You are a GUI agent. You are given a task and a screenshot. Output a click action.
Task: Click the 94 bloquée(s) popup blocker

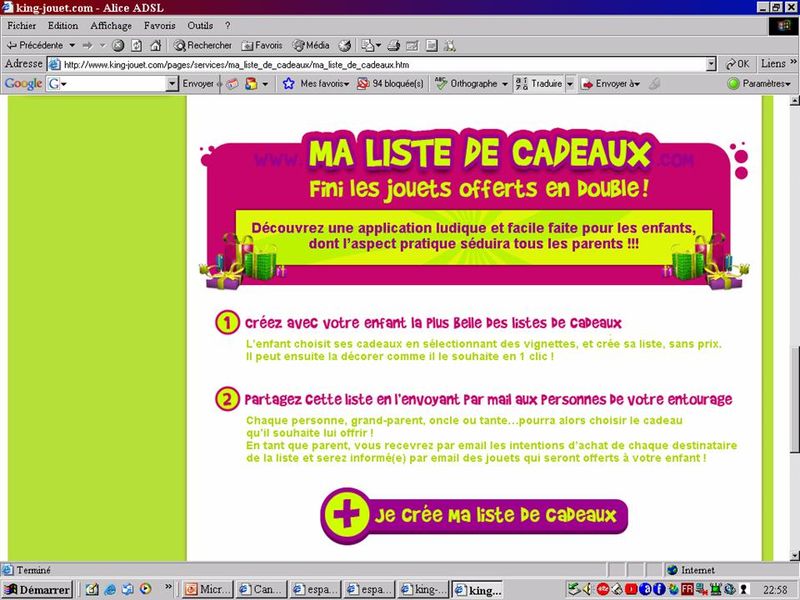pyautogui.click(x=390, y=84)
